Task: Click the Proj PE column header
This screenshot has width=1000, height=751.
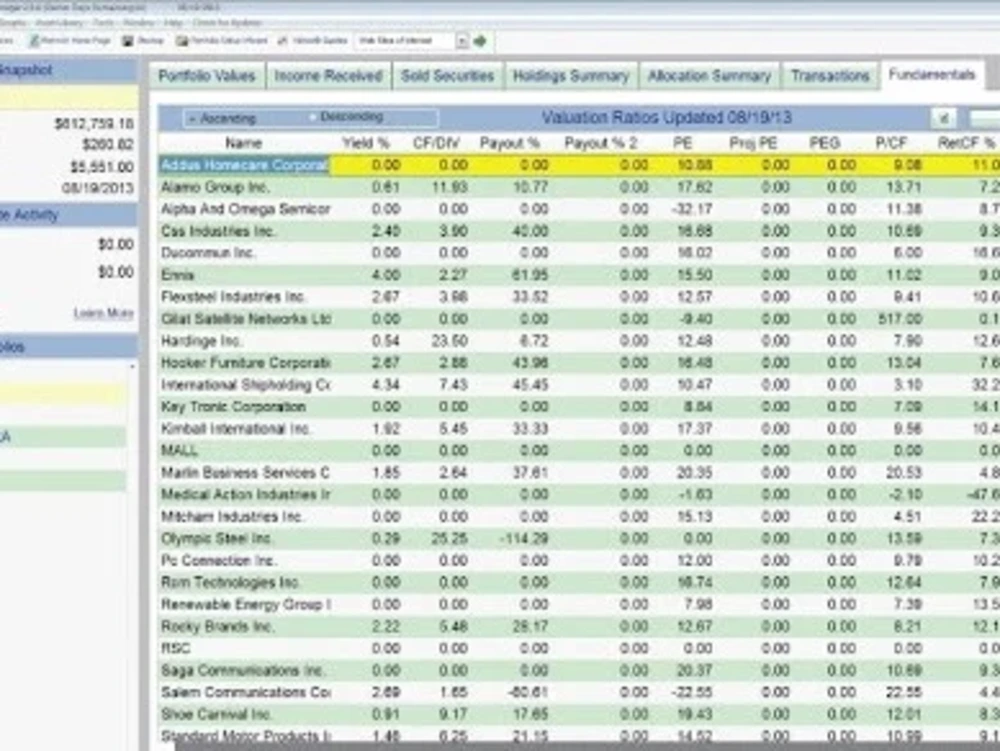Action: pyautogui.click(x=753, y=143)
